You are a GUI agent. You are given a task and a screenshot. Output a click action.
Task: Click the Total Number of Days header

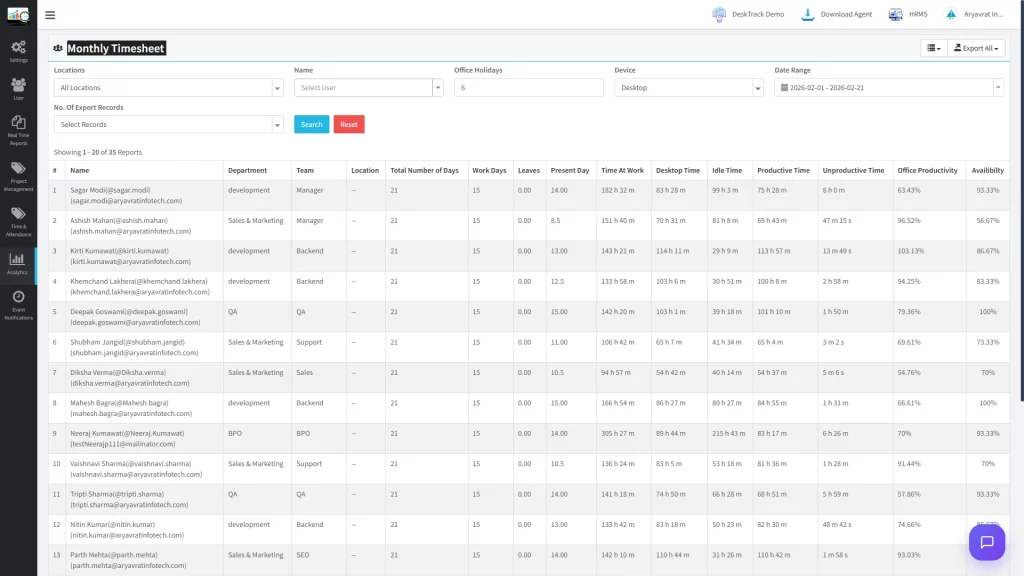pyautogui.click(x=424, y=170)
